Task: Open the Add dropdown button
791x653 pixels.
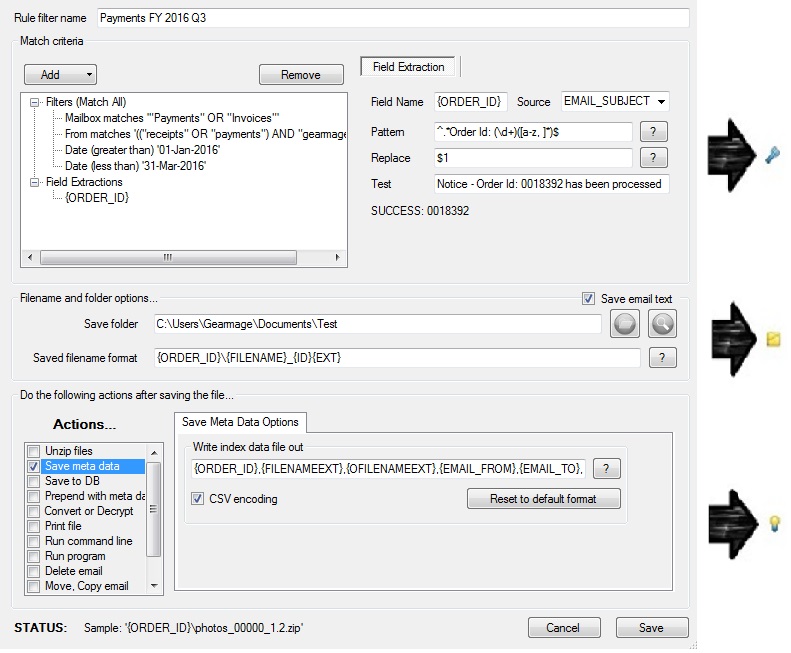Action: tap(60, 75)
